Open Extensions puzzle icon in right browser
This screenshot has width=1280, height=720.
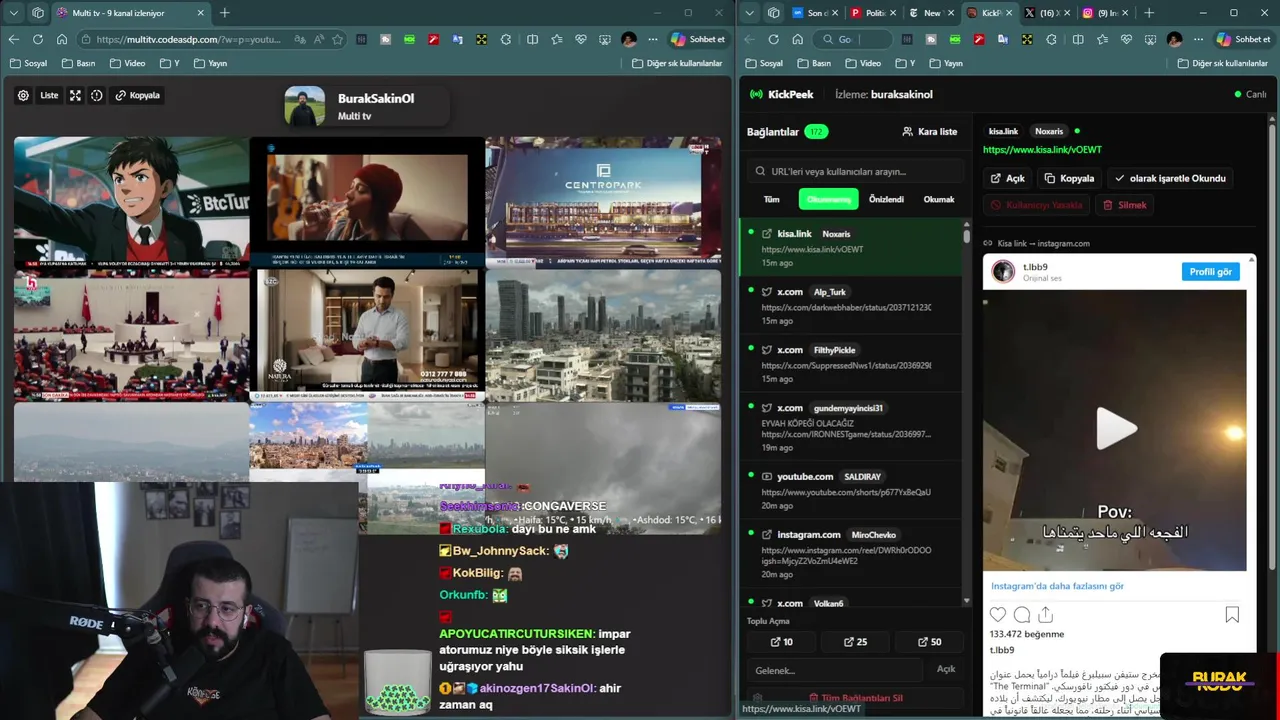click(x=1051, y=39)
